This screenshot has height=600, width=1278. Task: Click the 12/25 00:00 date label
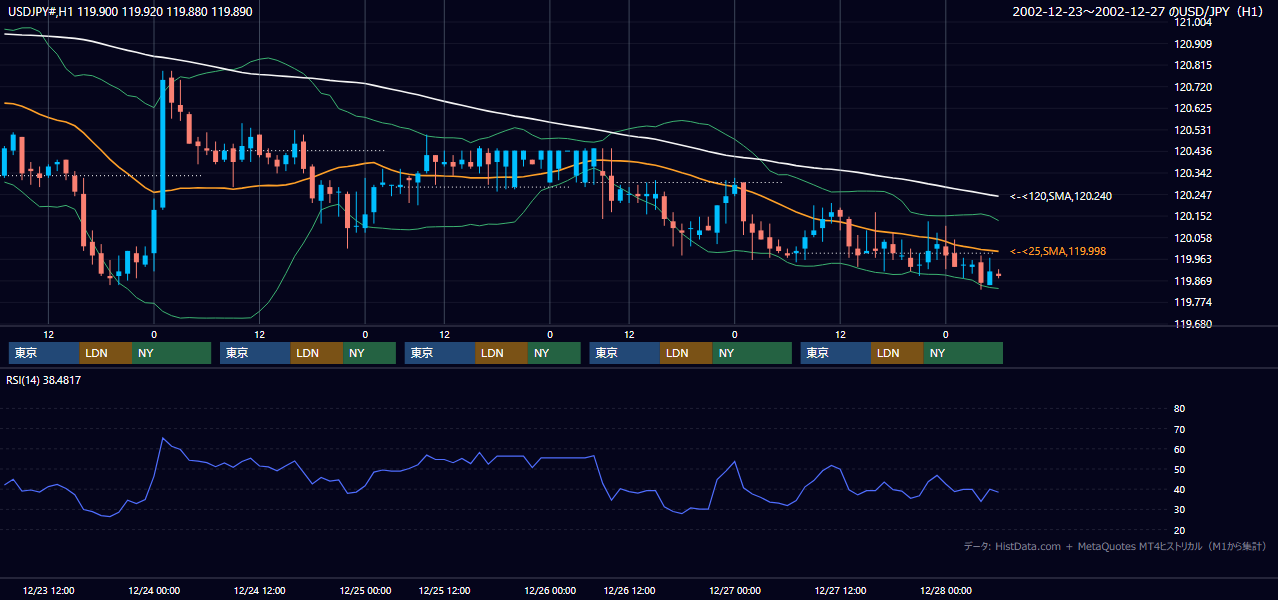point(365,590)
